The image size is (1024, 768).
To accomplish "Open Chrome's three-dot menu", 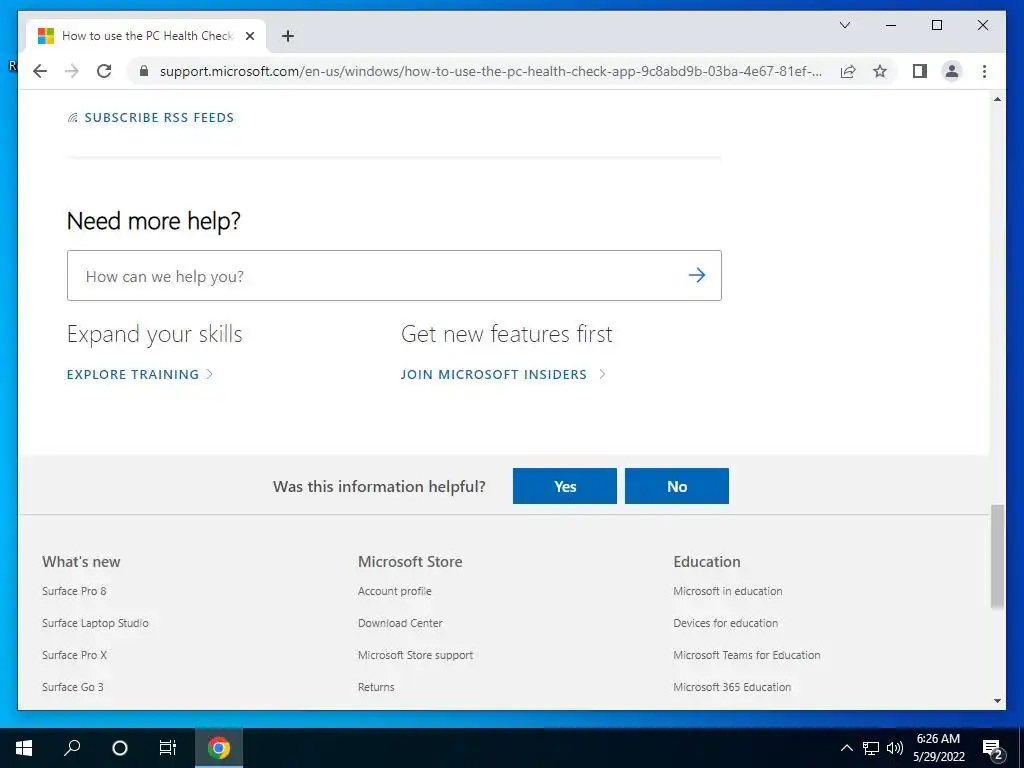I will pyautogui.click(x=984, y=71).
